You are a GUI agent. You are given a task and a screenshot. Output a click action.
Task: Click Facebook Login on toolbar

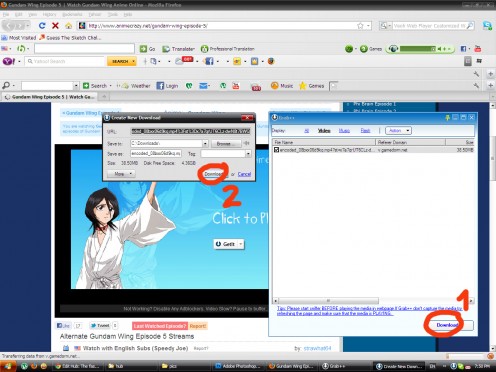point(167,86)
